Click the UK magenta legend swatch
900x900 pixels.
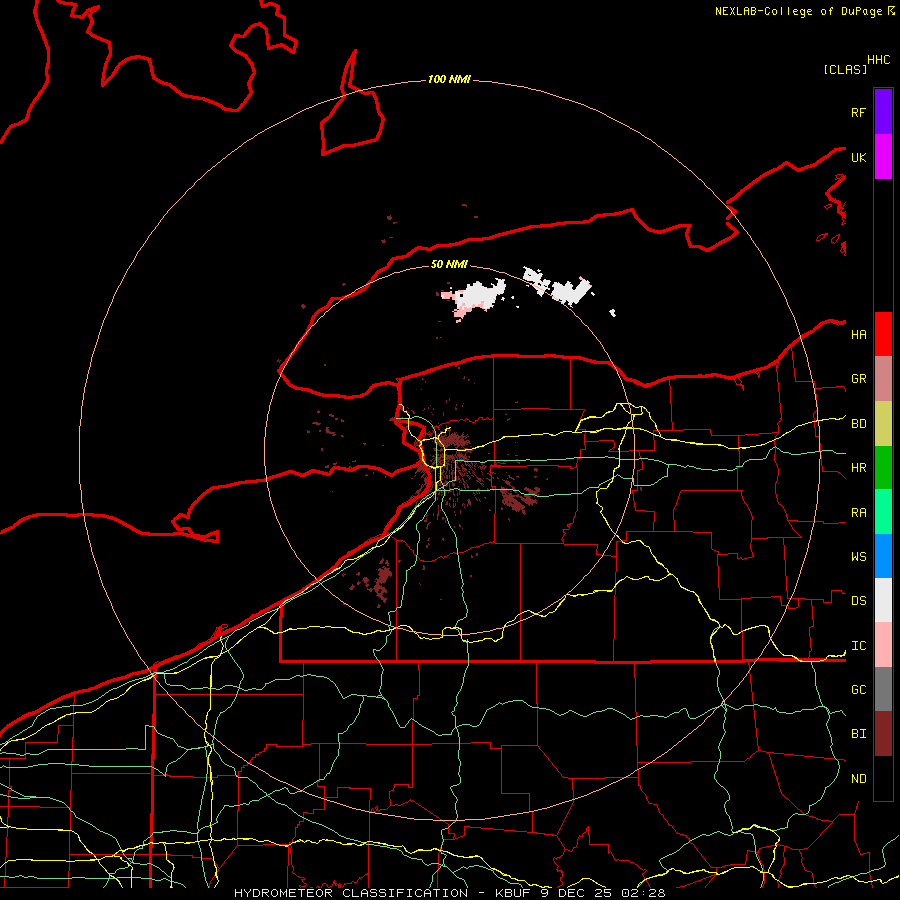click(x=883, y=157)
